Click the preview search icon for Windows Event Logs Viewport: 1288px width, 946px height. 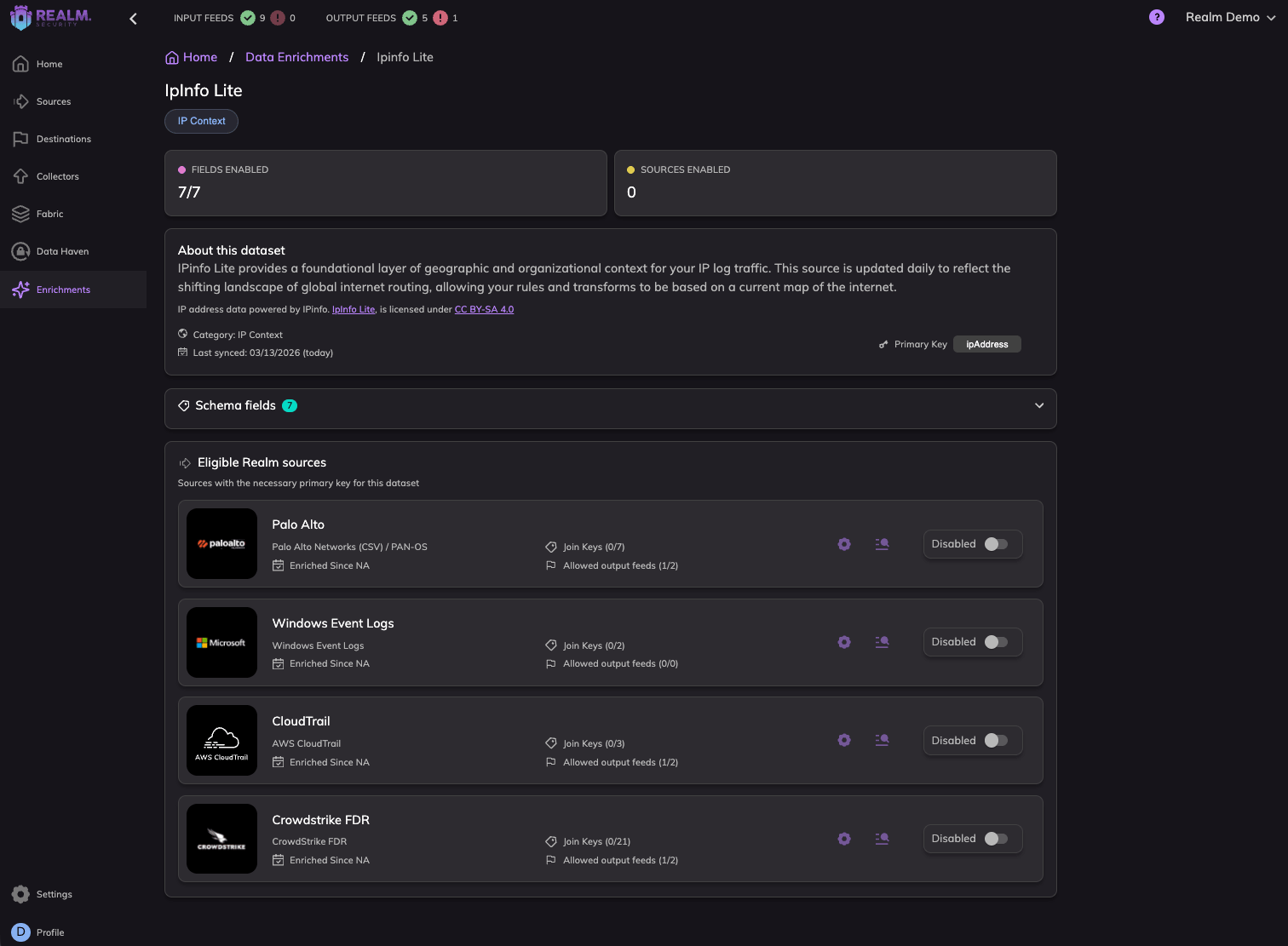click(x=882, y=642)
